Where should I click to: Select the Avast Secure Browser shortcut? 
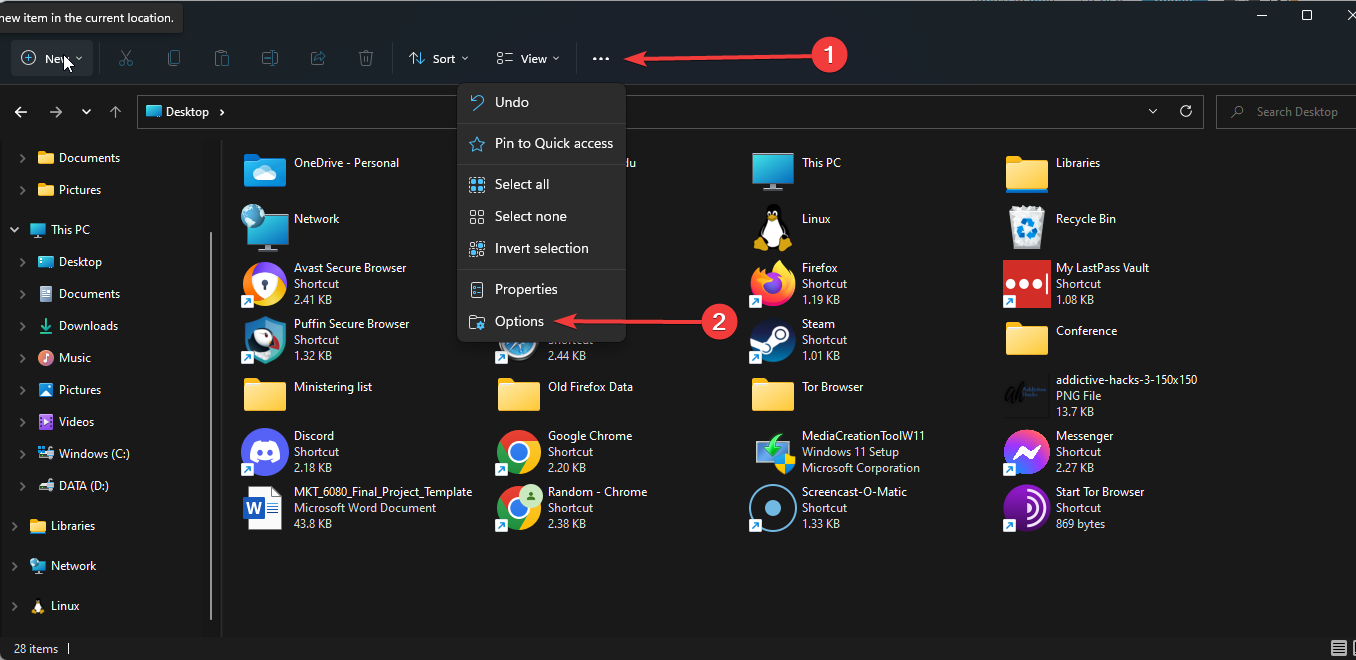click(325, 284)
